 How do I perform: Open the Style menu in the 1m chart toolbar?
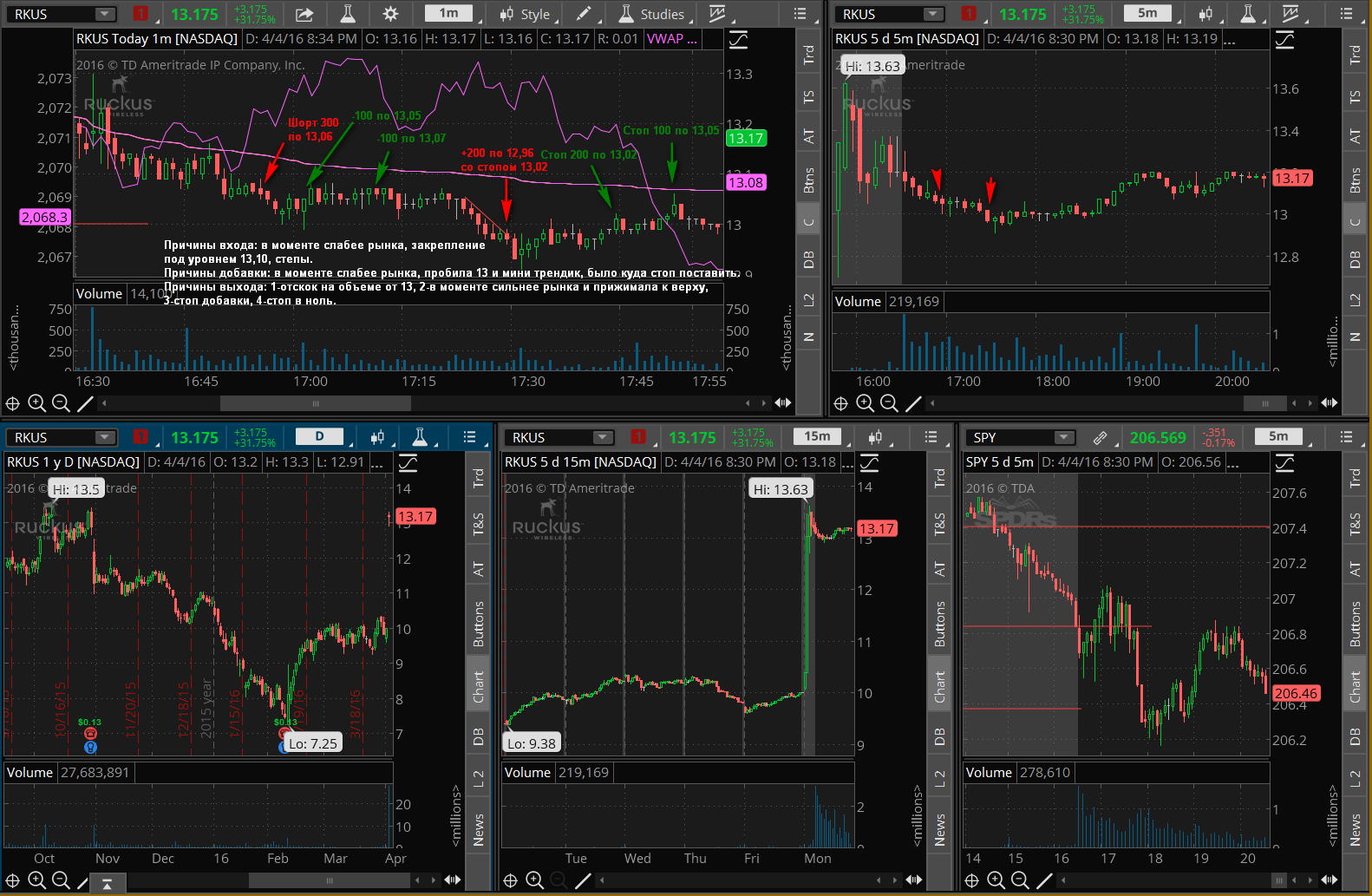coord(526,14)
